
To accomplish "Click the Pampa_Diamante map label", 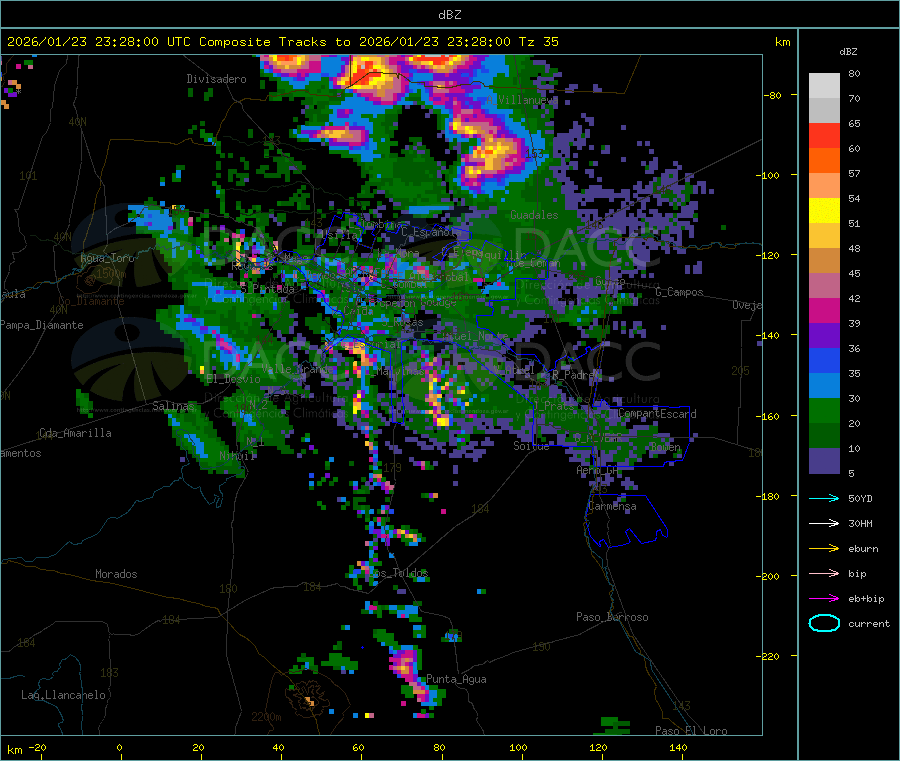I will (x=42, y=325).
